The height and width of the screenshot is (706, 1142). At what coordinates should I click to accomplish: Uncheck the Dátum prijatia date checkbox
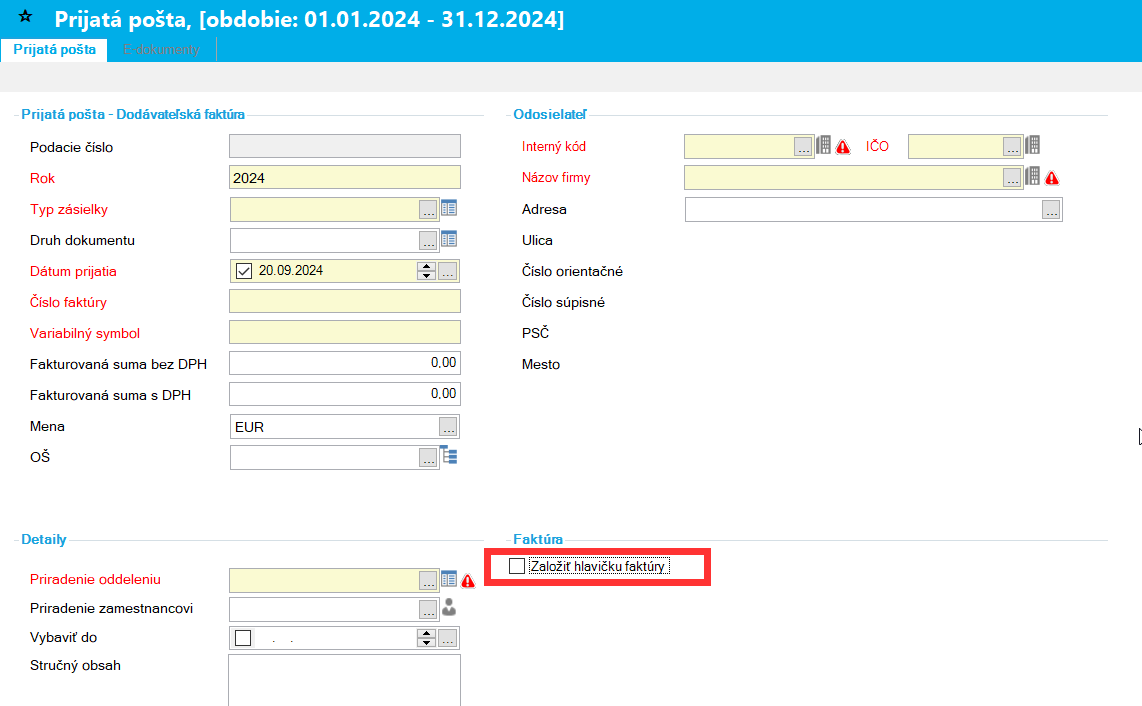(243, 270)
